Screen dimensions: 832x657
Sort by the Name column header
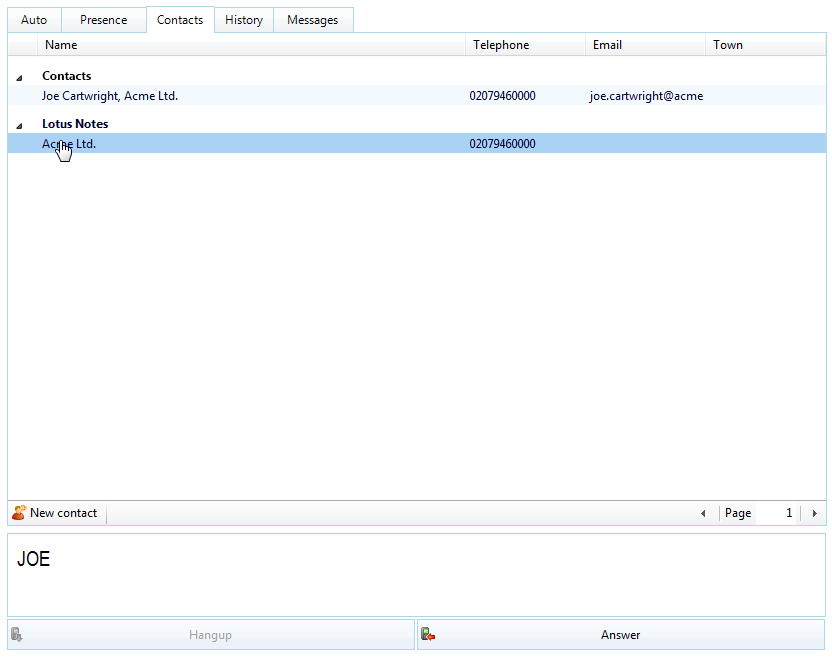[251, 45]
